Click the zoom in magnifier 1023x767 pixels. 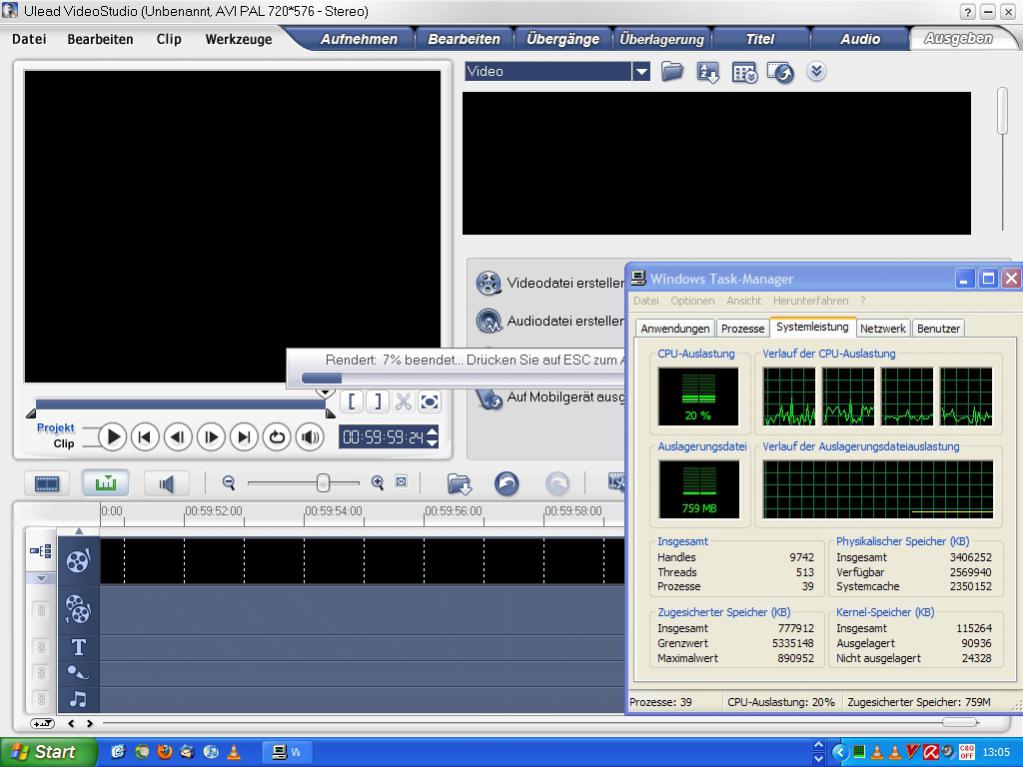coord(377,483)
